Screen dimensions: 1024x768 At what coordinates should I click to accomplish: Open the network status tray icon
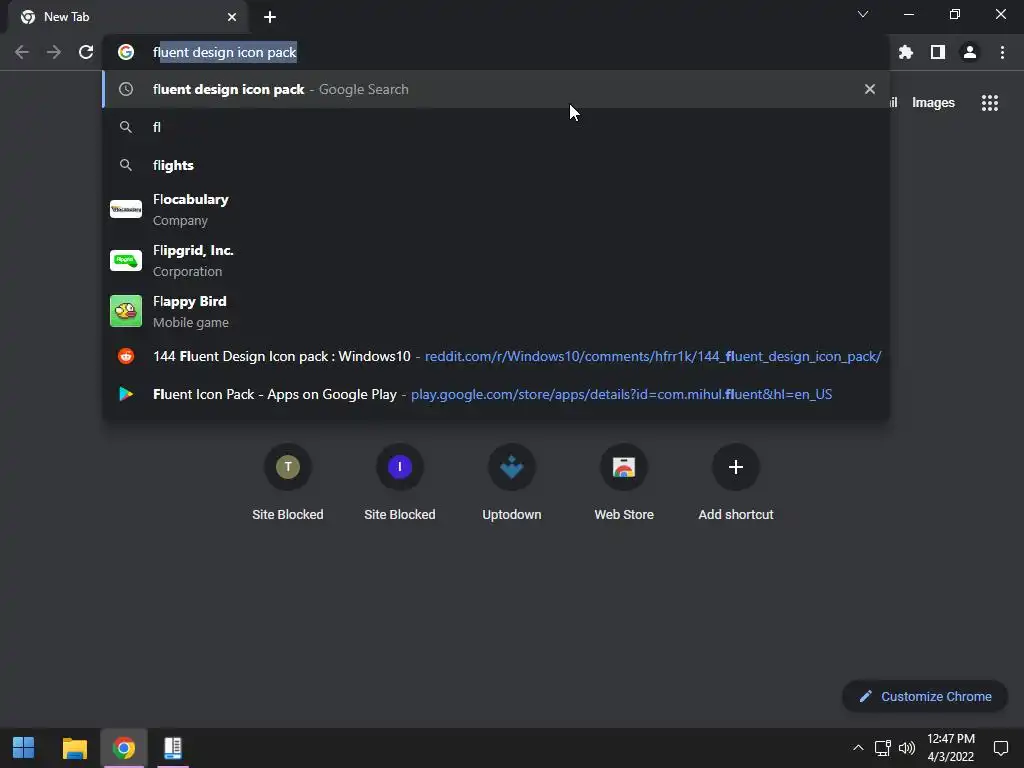click(883, 748)
